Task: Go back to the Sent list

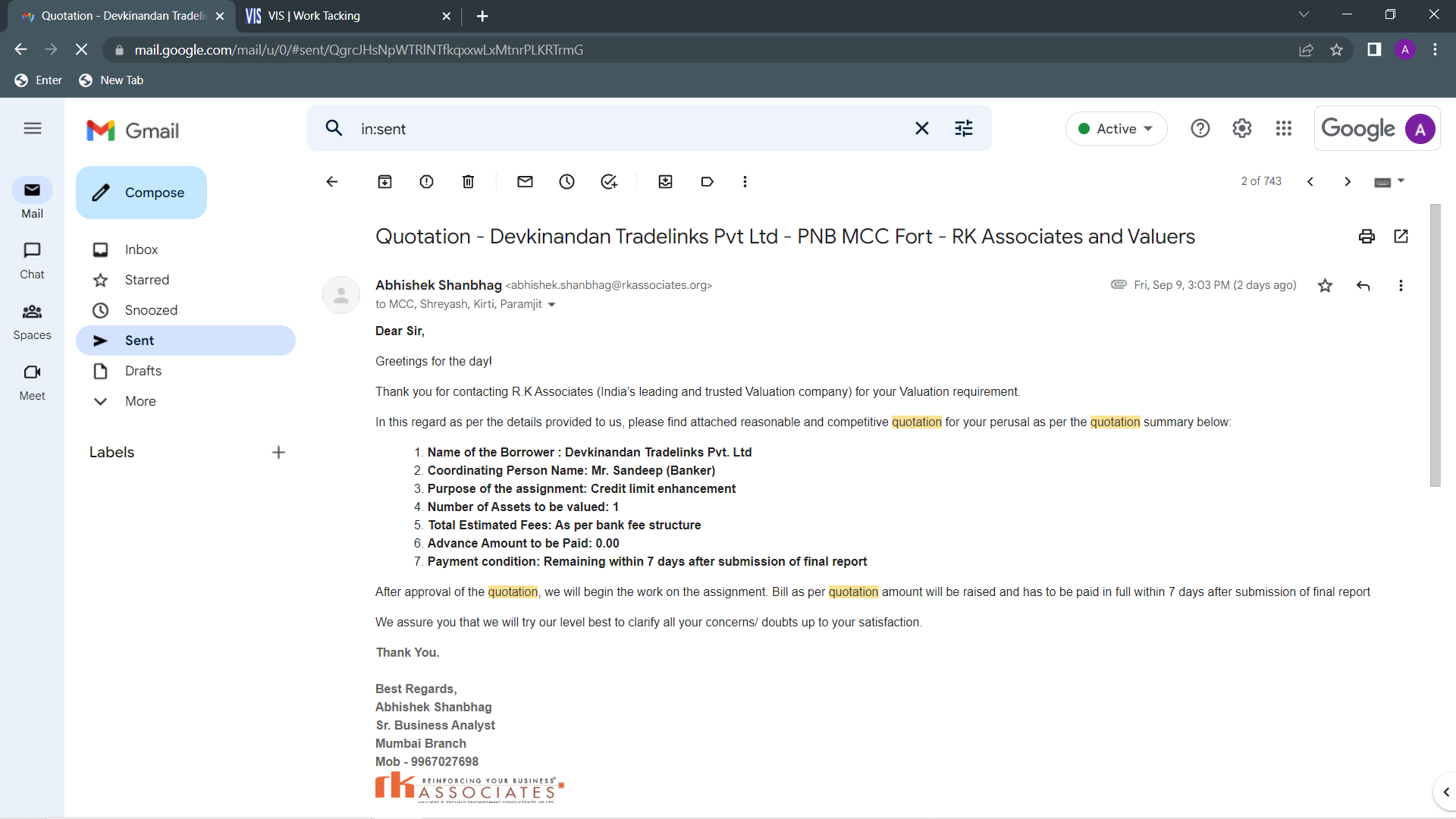Action: (x=332, y=182)
